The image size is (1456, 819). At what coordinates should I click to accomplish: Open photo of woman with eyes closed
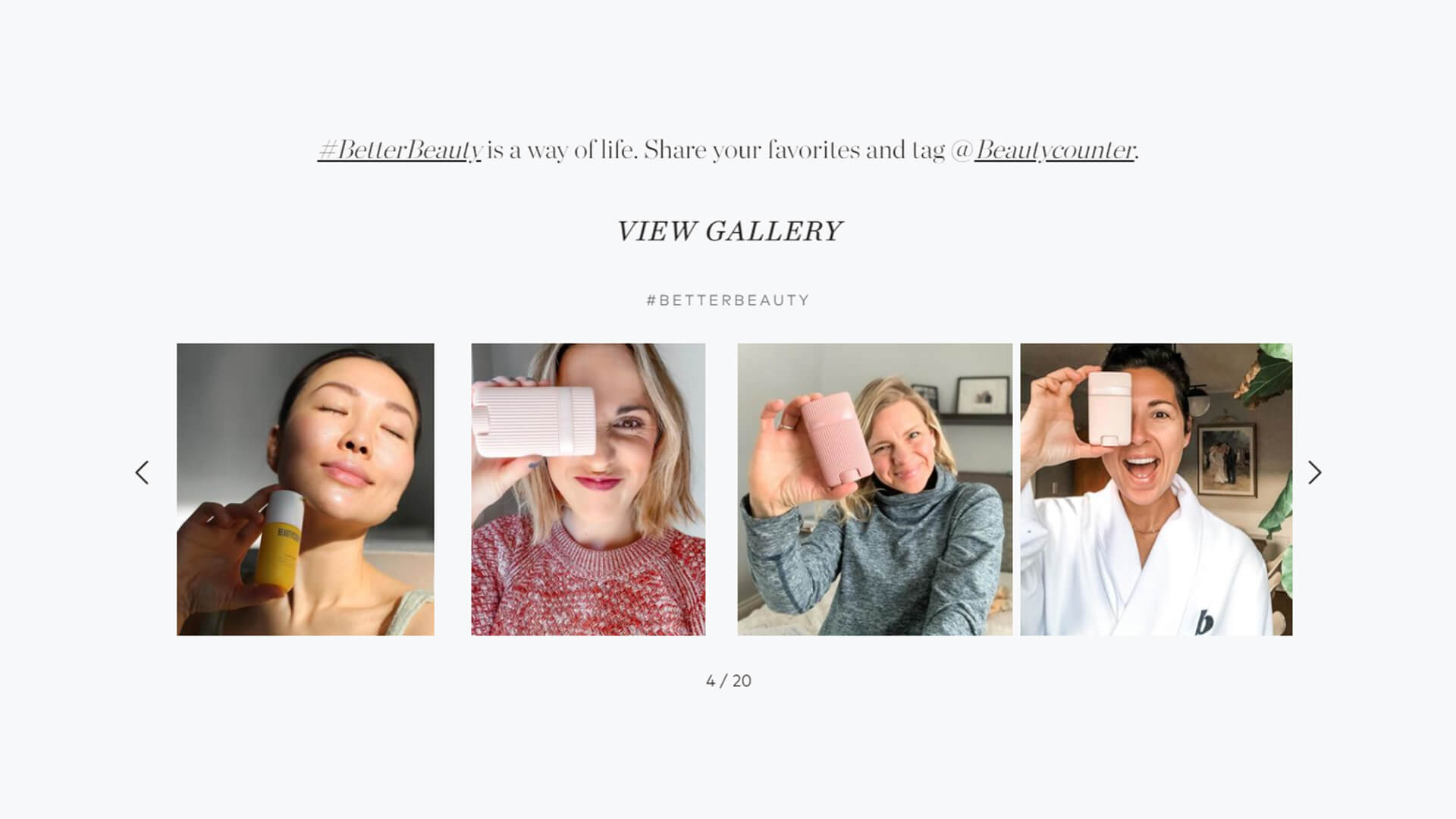[306, 489]
